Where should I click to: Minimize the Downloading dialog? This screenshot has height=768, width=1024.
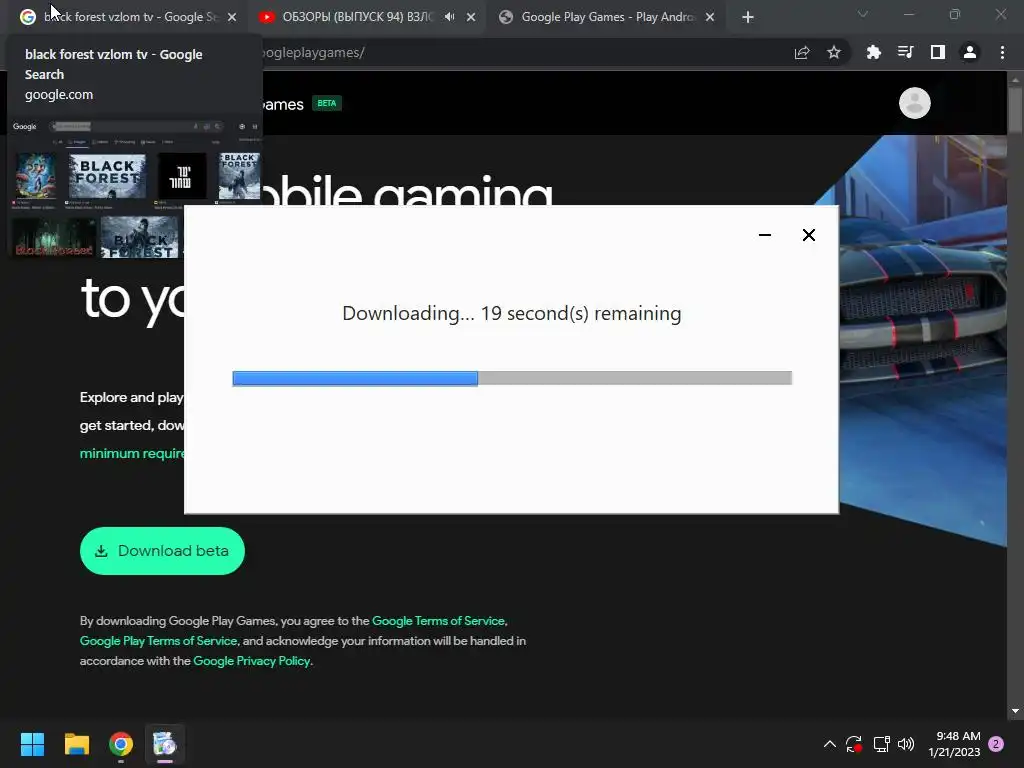coord(765,235)
